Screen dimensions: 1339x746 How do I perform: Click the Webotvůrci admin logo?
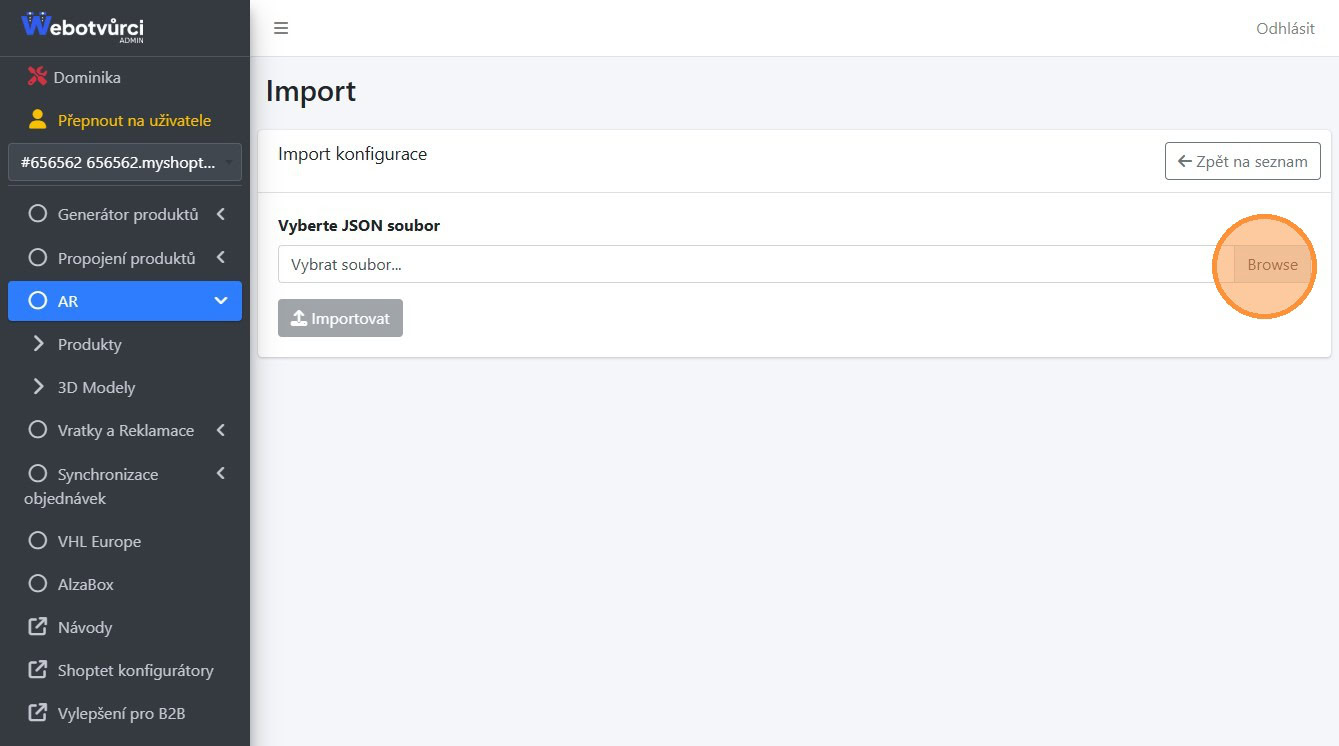[83, 27]
